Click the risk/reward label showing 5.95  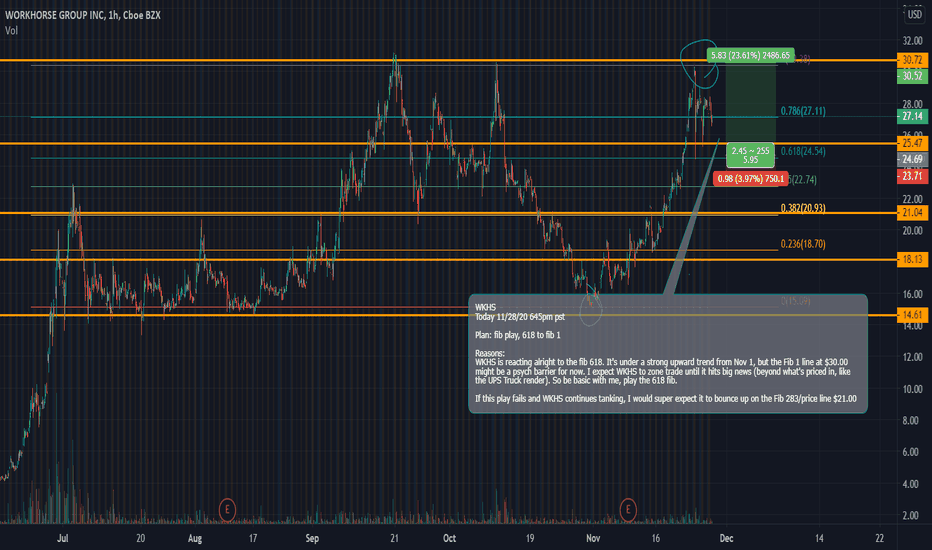coord(750,155)
